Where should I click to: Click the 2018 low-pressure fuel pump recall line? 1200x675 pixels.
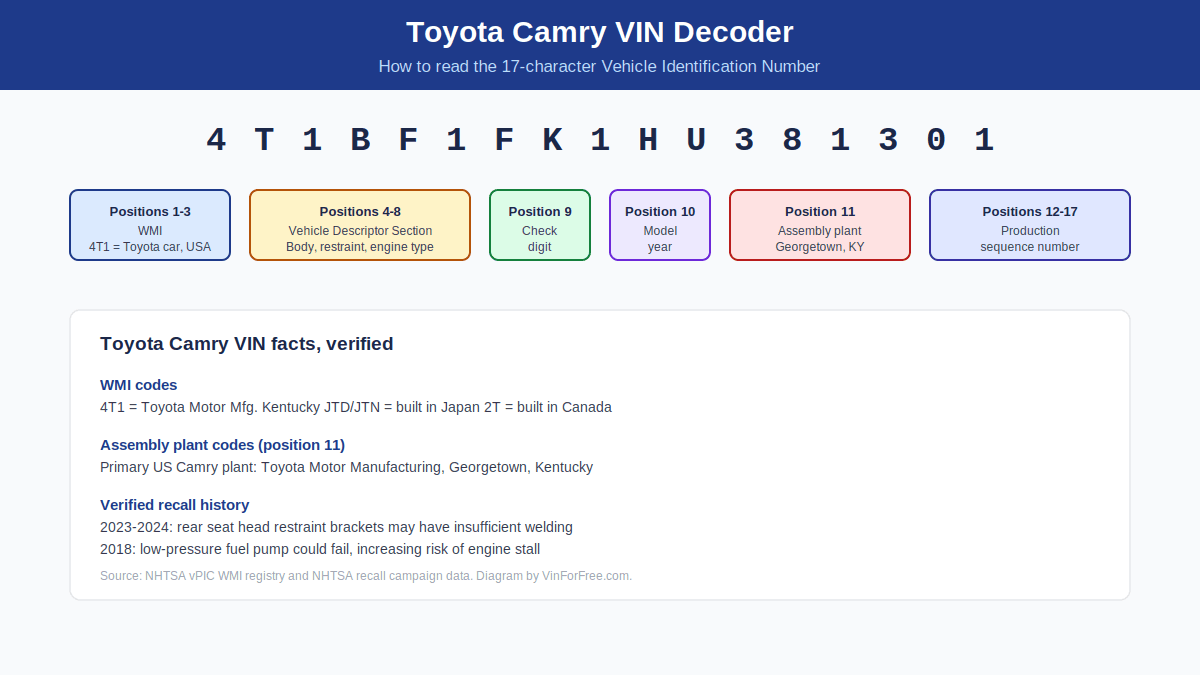point(320,549)
